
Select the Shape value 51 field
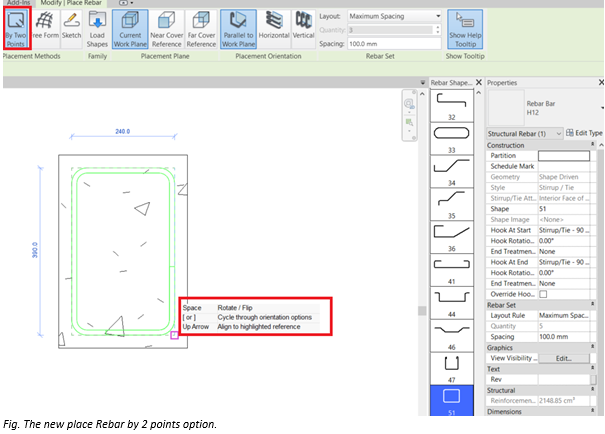click(x=564, y=209)
